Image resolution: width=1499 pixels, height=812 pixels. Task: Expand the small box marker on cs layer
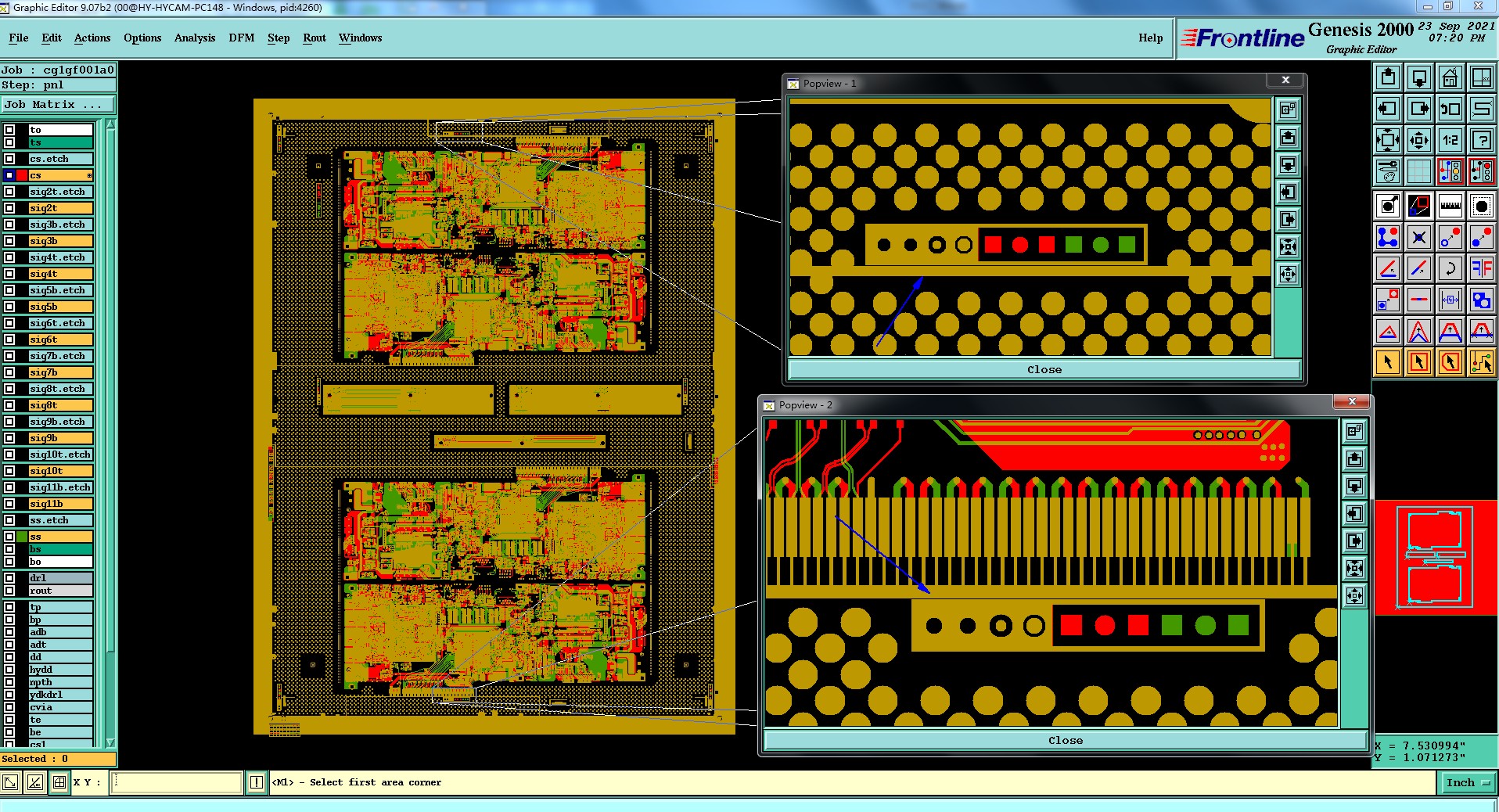pos(89,175)
